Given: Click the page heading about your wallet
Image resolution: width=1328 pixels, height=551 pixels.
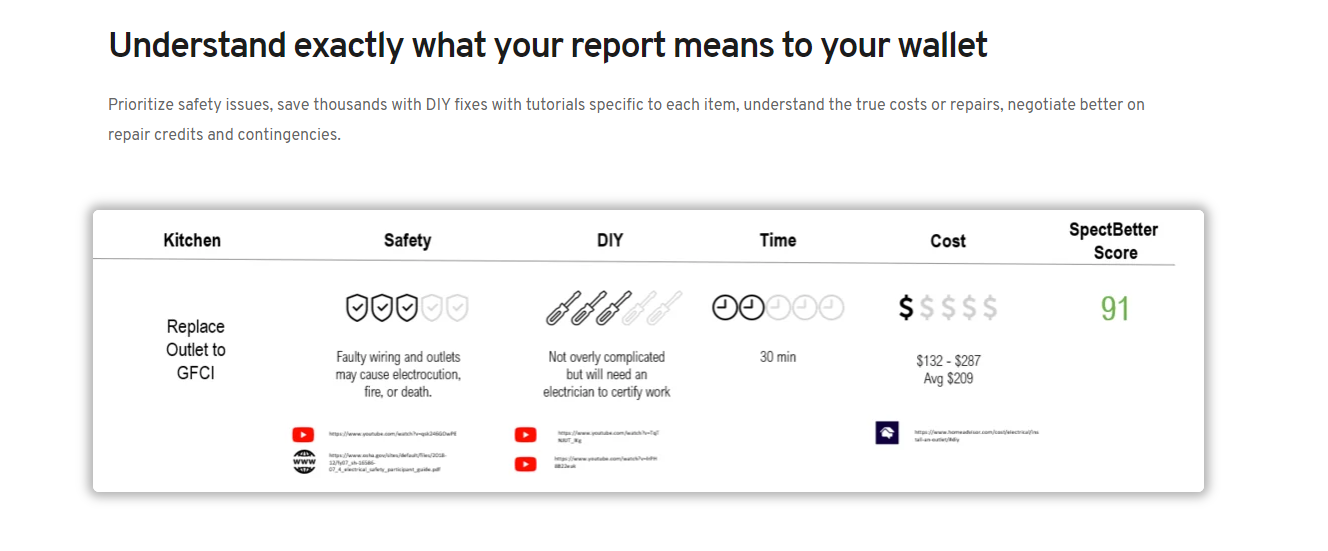Looking at the screenshot, I should [x=548, y=45].
